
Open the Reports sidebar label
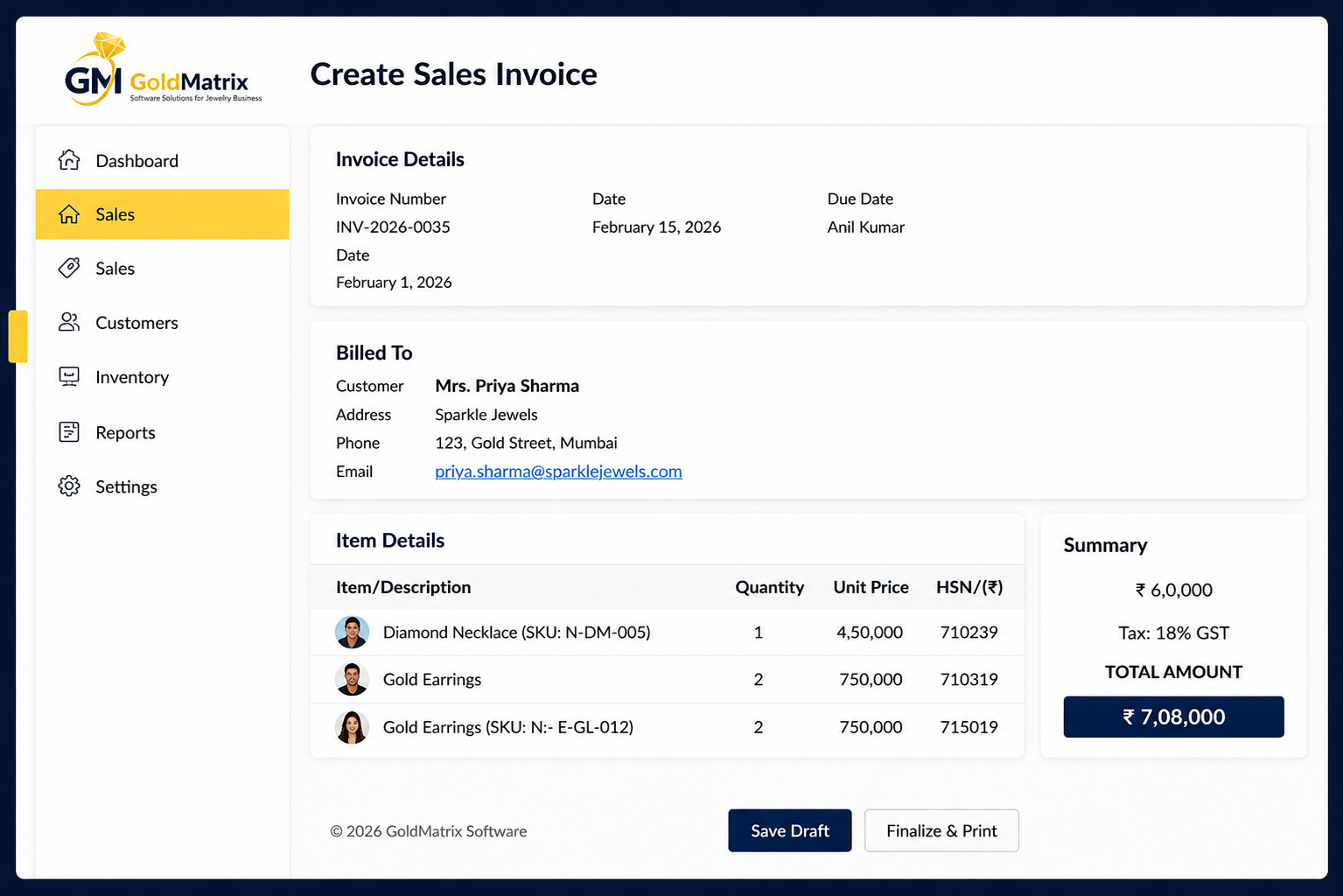point(125,432)
